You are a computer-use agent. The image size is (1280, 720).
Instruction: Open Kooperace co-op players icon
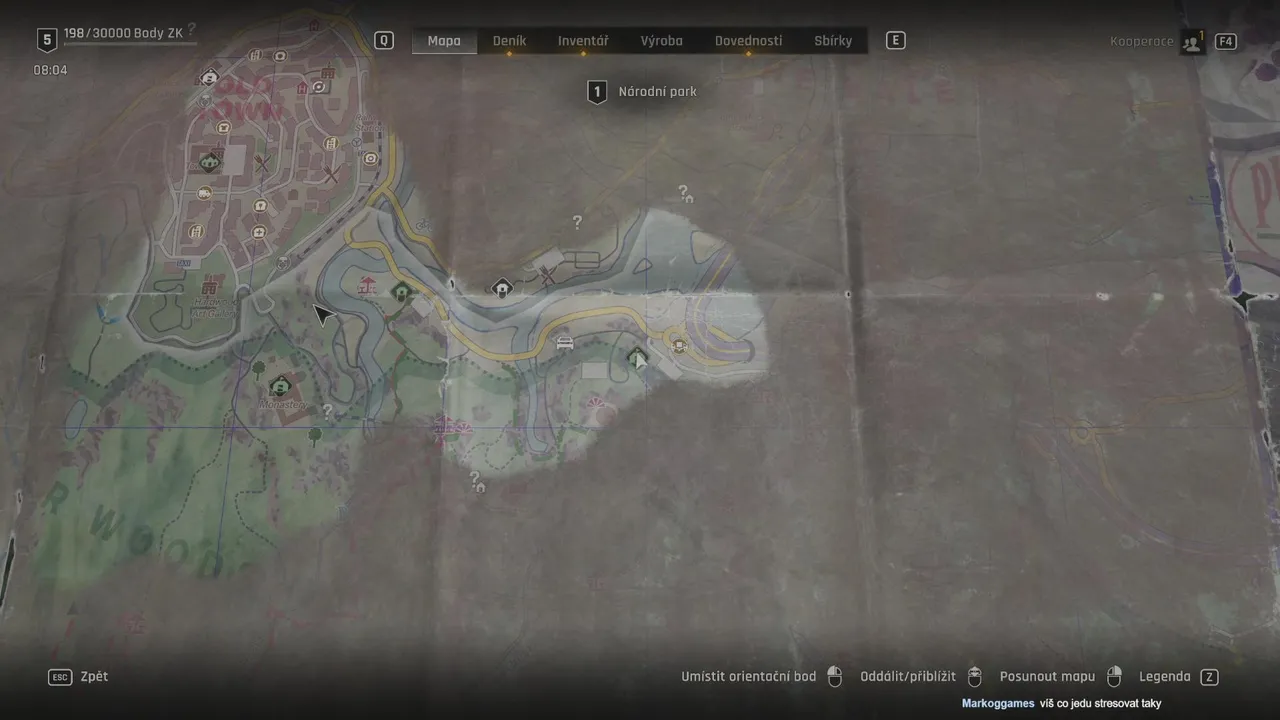[1192, 42]
